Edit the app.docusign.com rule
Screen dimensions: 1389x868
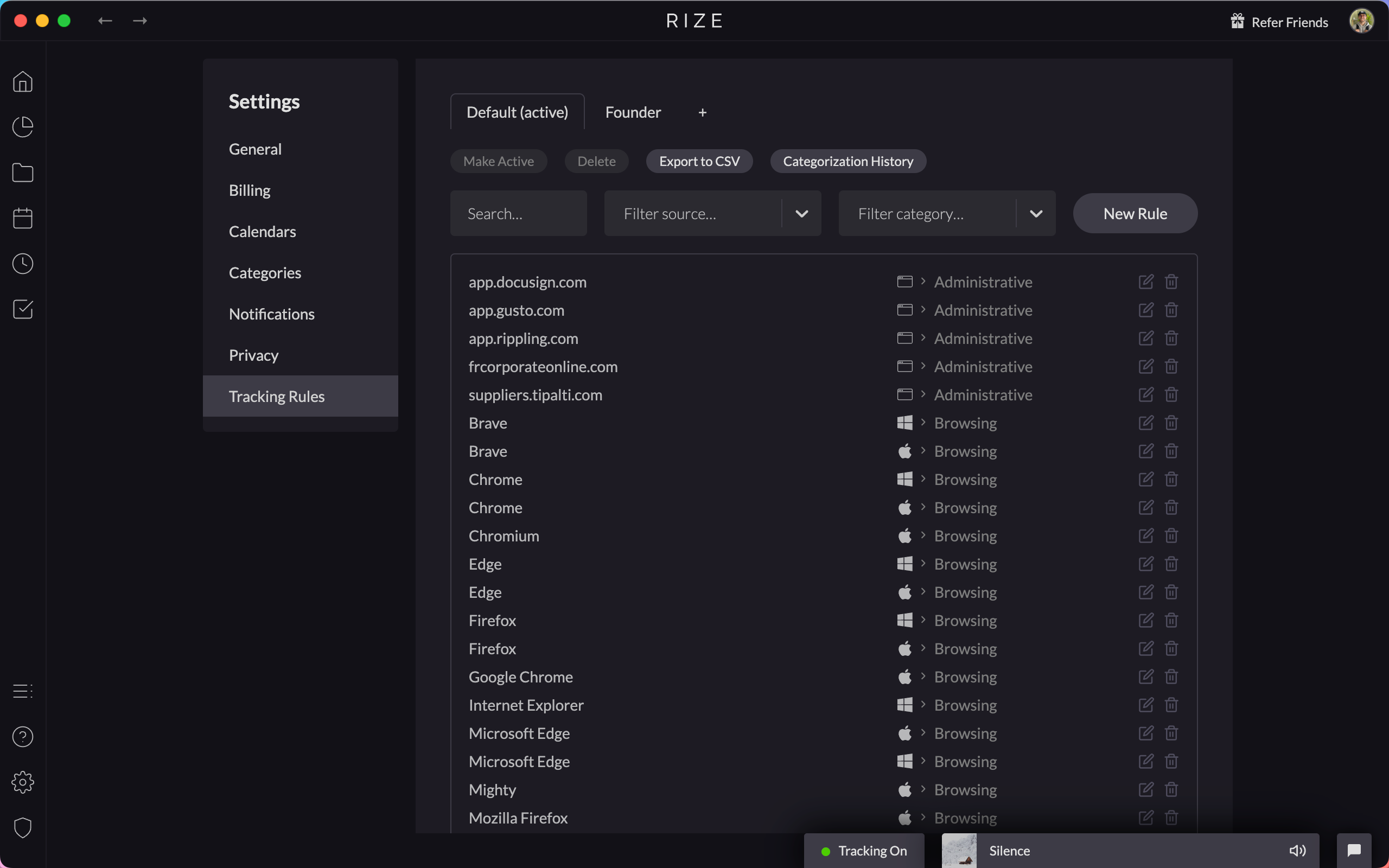click(x=1145, y=282)
